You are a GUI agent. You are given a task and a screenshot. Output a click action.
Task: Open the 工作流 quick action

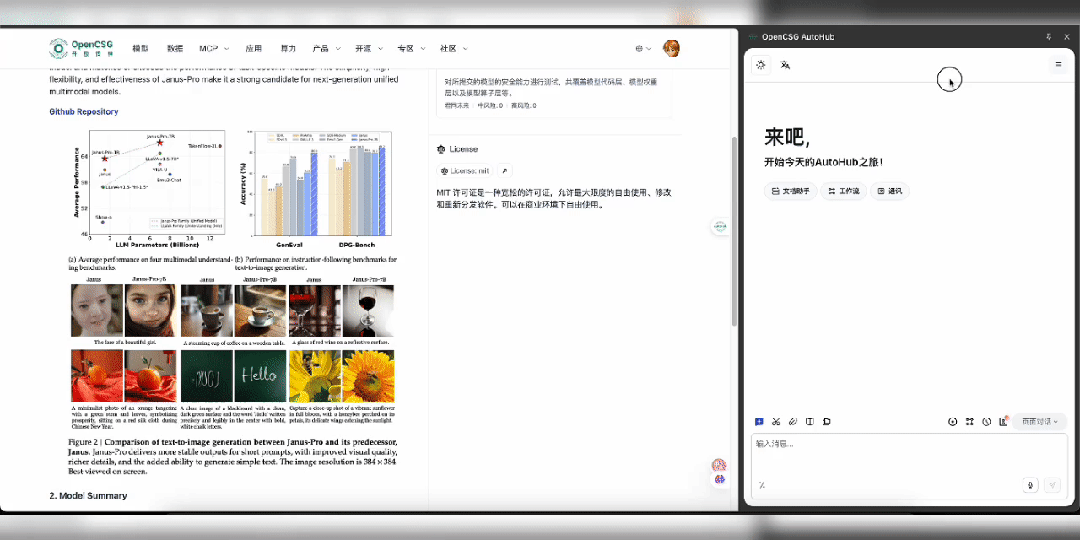pos(844,191)
